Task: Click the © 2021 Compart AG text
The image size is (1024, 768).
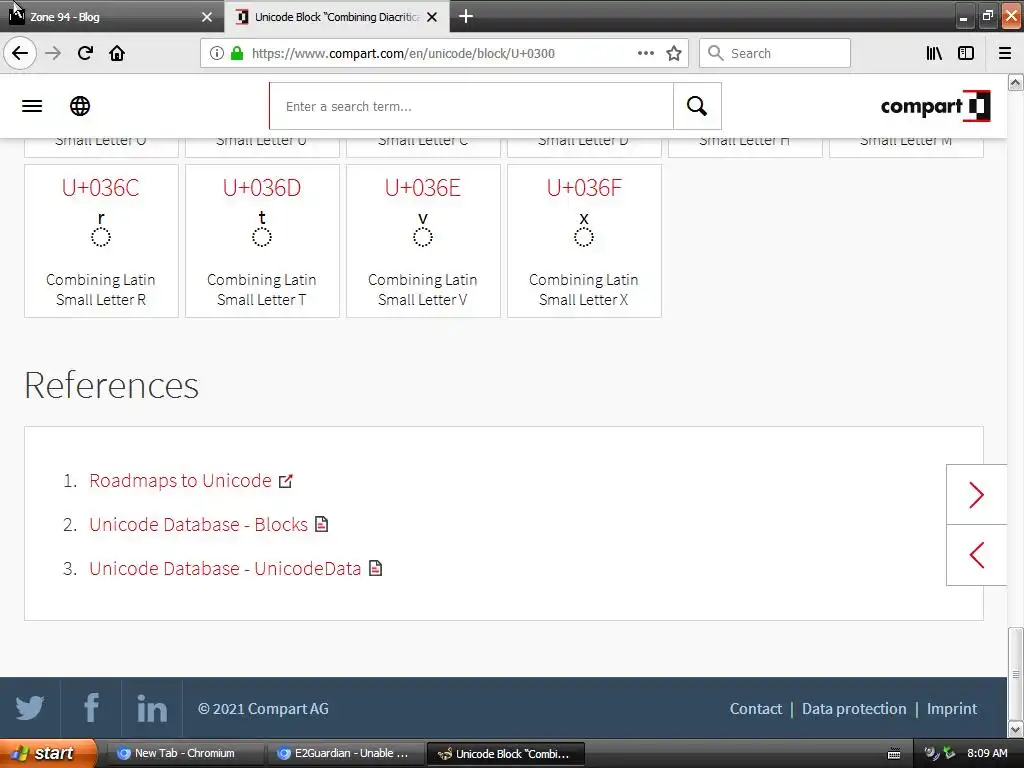Action: click(x=263, y=709)
